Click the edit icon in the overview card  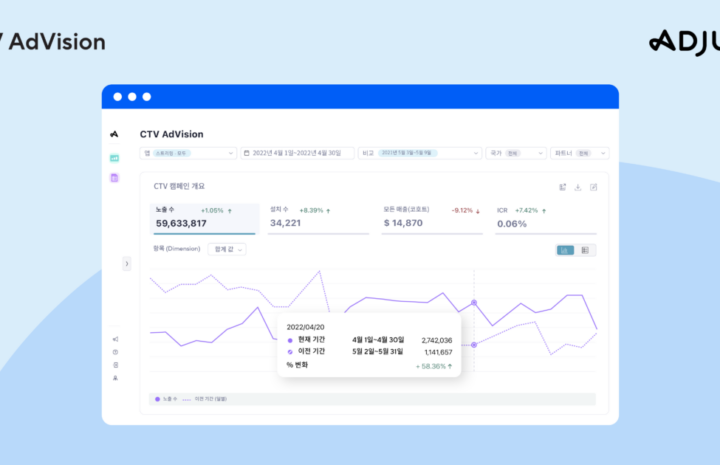[593, 187]
